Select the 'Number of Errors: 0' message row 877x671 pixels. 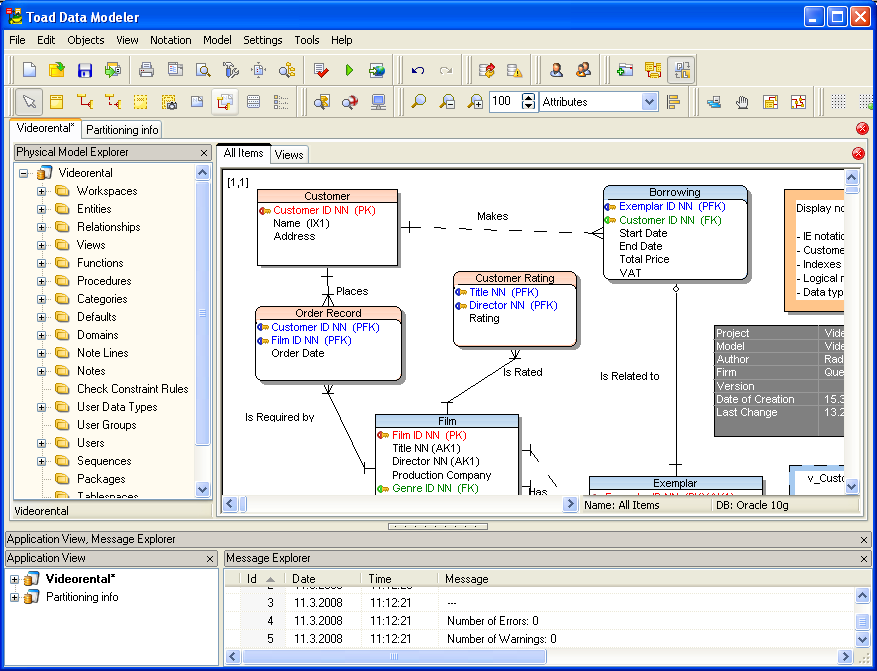[538, 621]
